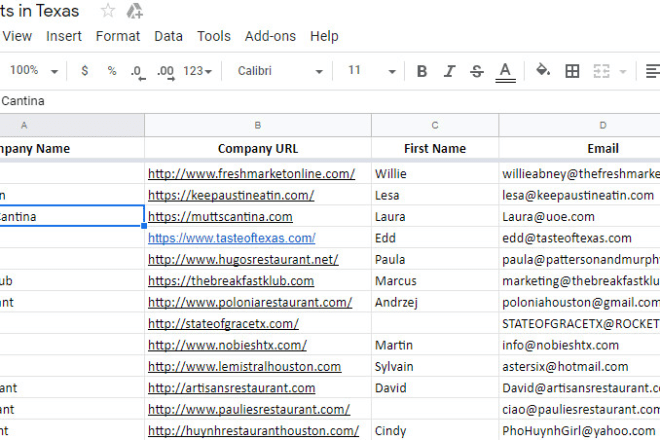Select the cell containing Andrzej
Screen dimensions: 660x440
(x=435, y=302)
